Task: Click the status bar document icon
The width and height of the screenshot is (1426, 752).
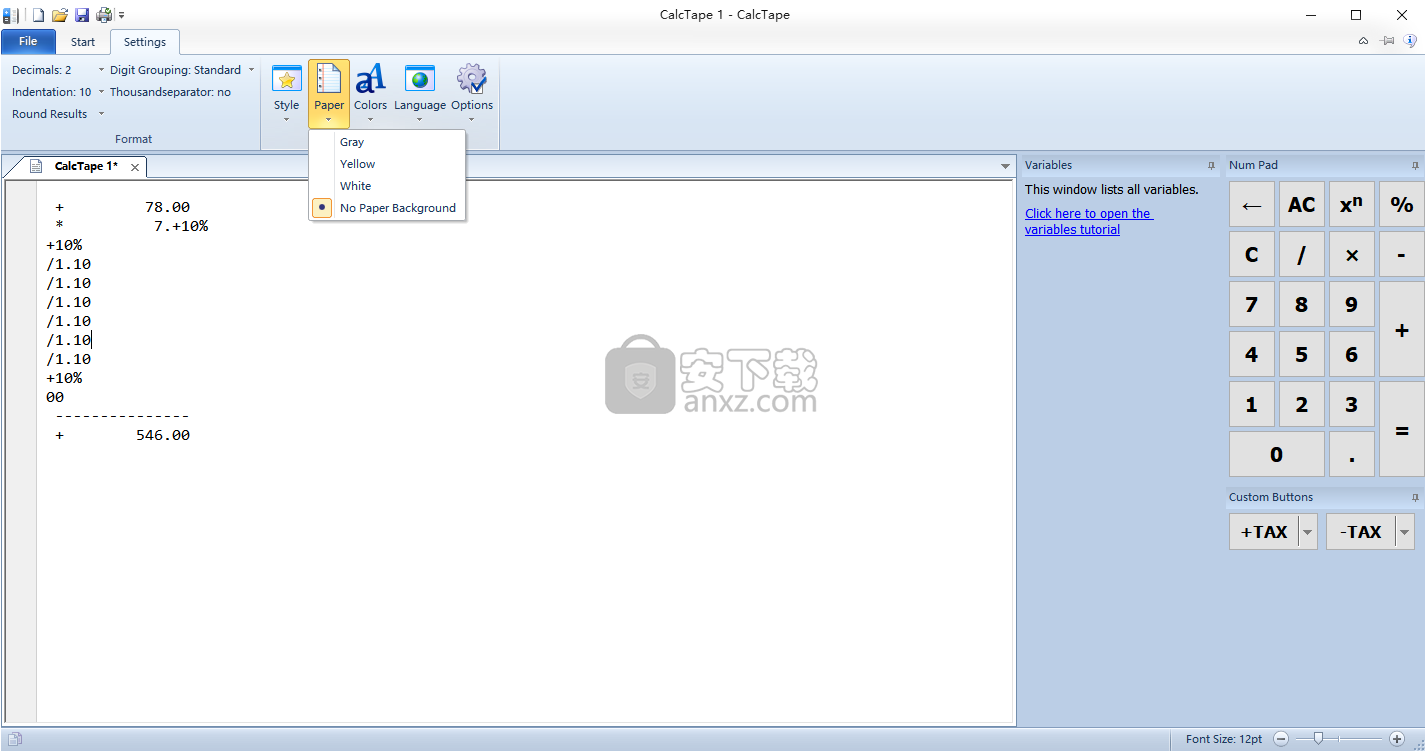Action: click(14, 740)
